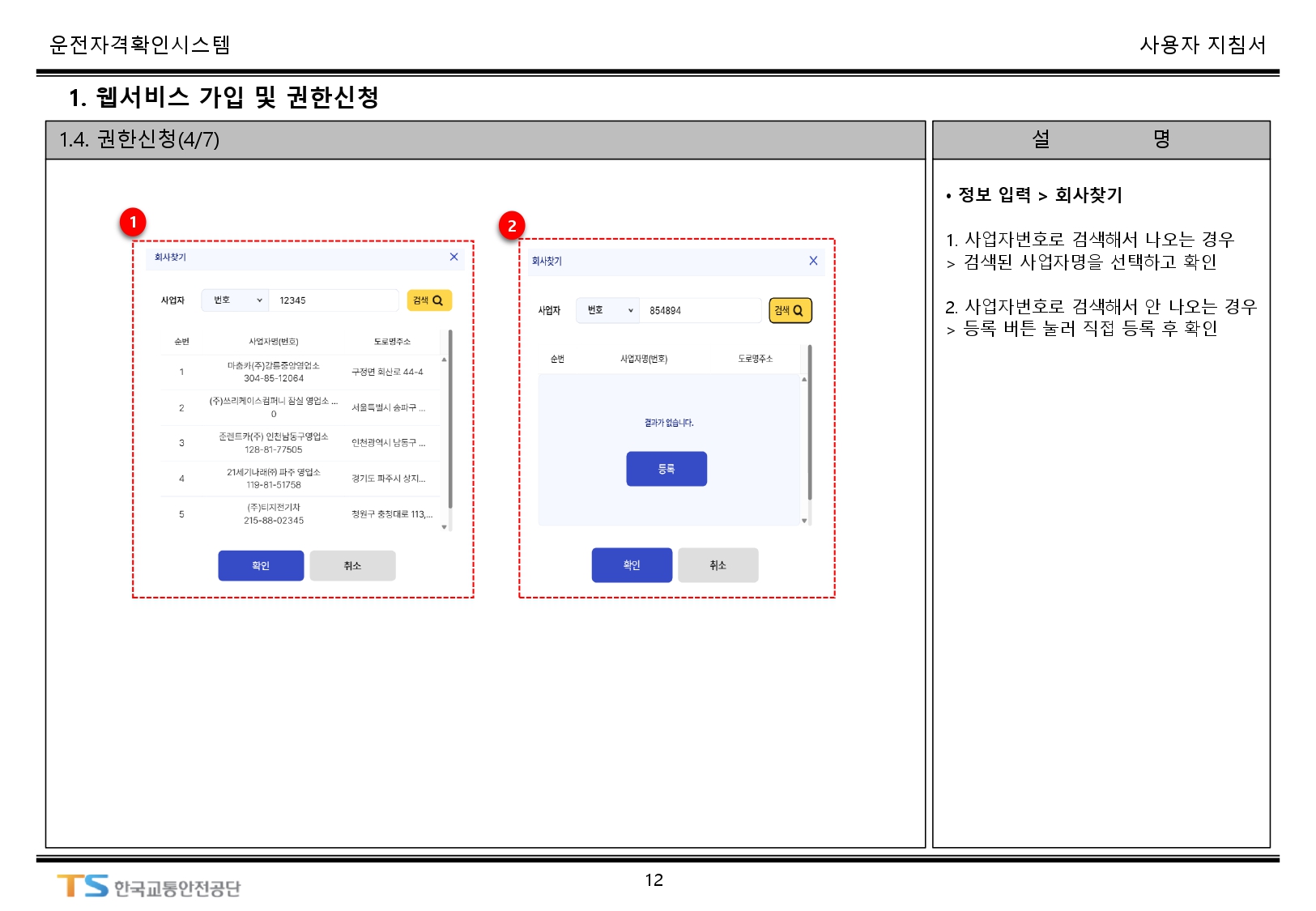The width and height of the screenshot is (1316, 911).
Task: Click scroll-down arrow in the company results list
Action: coord(444,527)
